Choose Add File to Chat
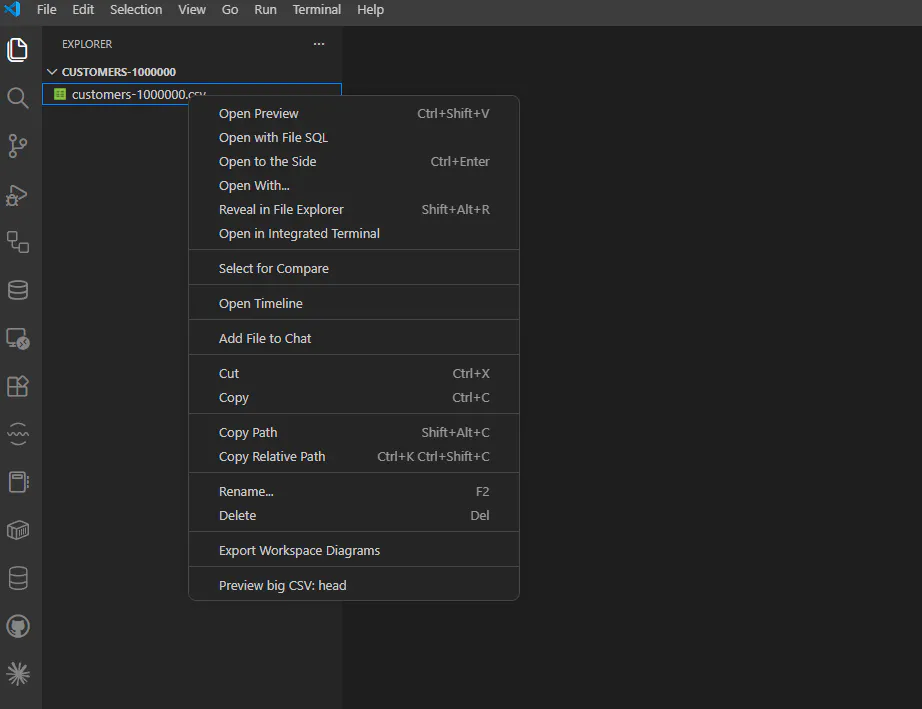922x709 pixels. point(353,339)
